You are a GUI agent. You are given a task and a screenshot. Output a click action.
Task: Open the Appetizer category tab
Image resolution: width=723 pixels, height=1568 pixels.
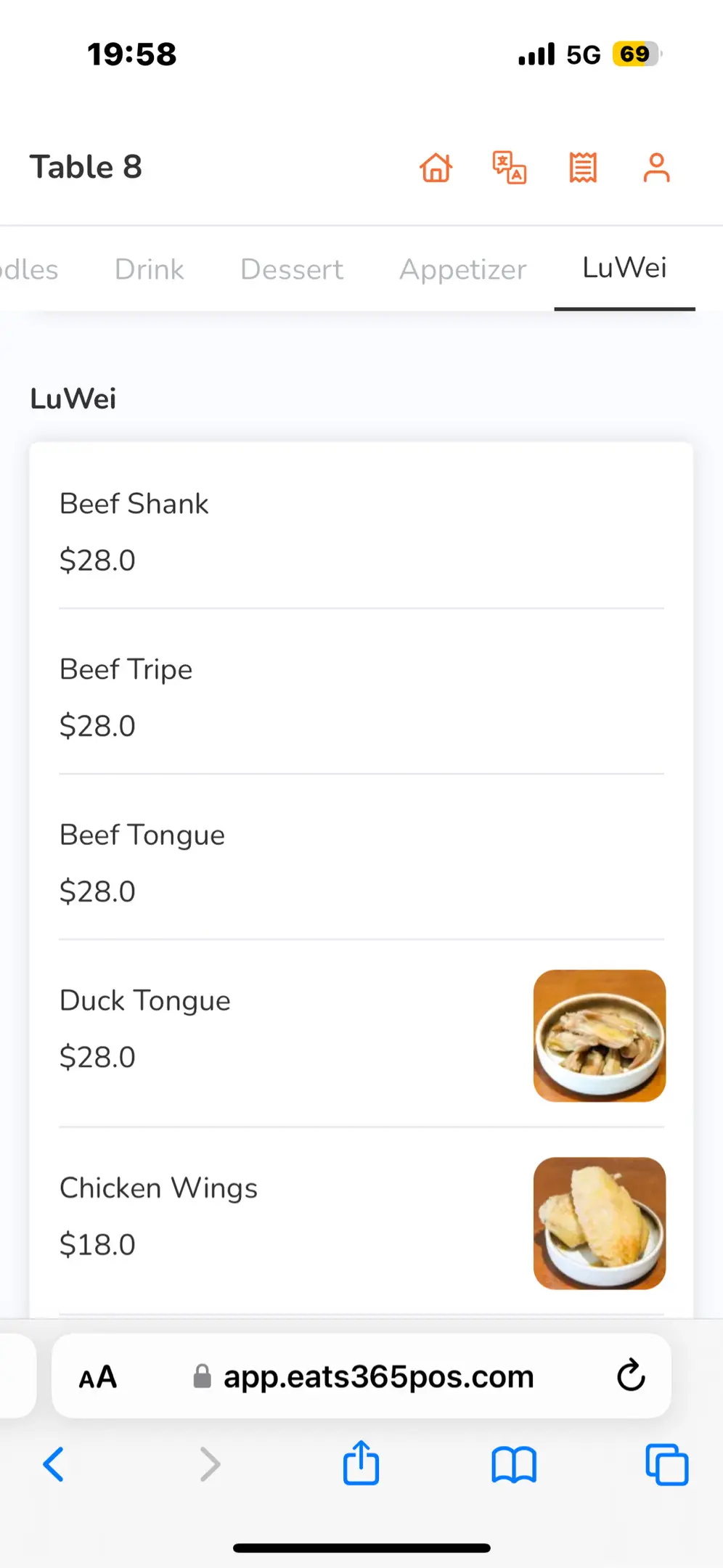(x=462, y=269)
